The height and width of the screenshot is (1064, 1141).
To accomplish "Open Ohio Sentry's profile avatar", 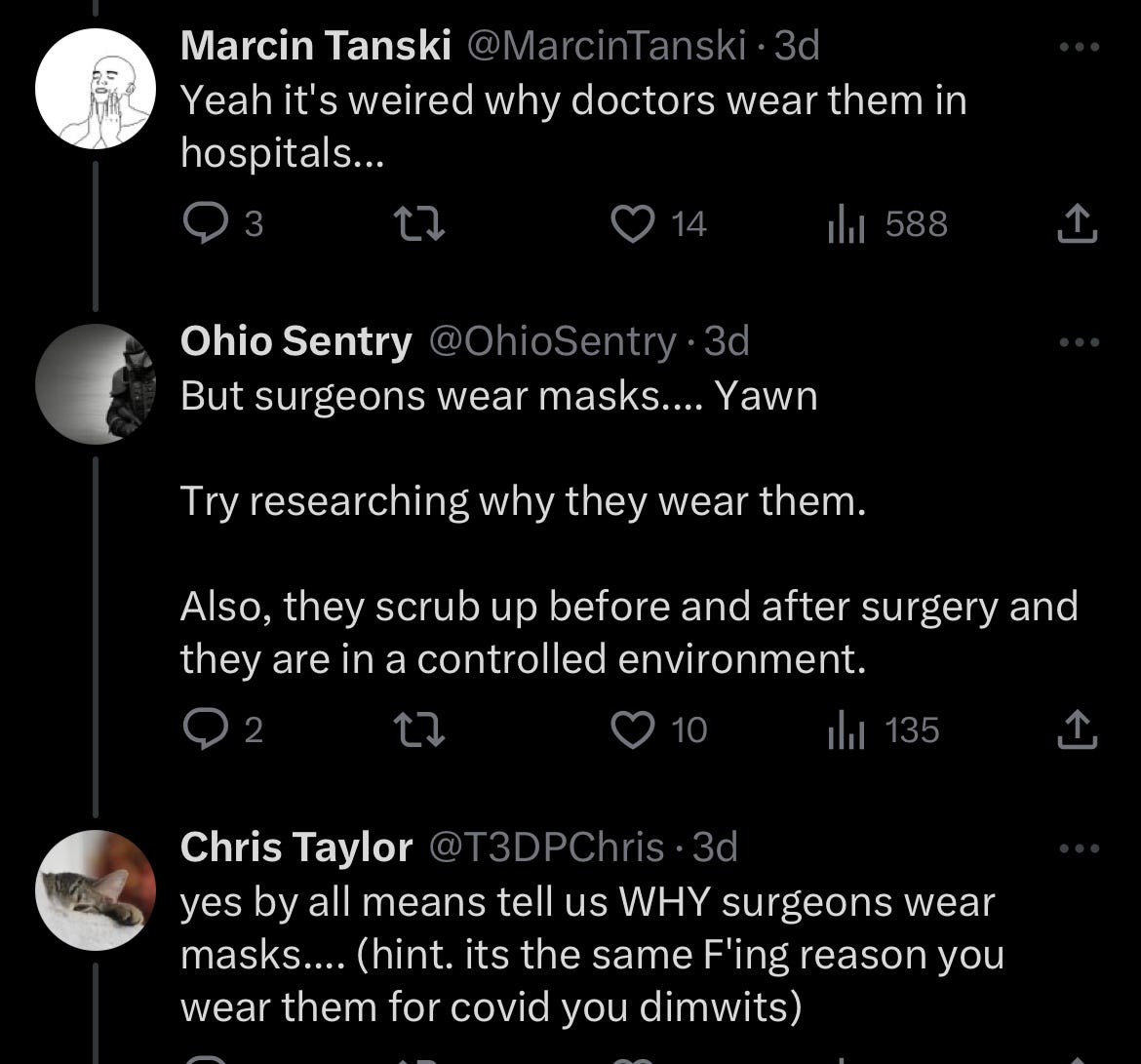I will click(96, 383).
